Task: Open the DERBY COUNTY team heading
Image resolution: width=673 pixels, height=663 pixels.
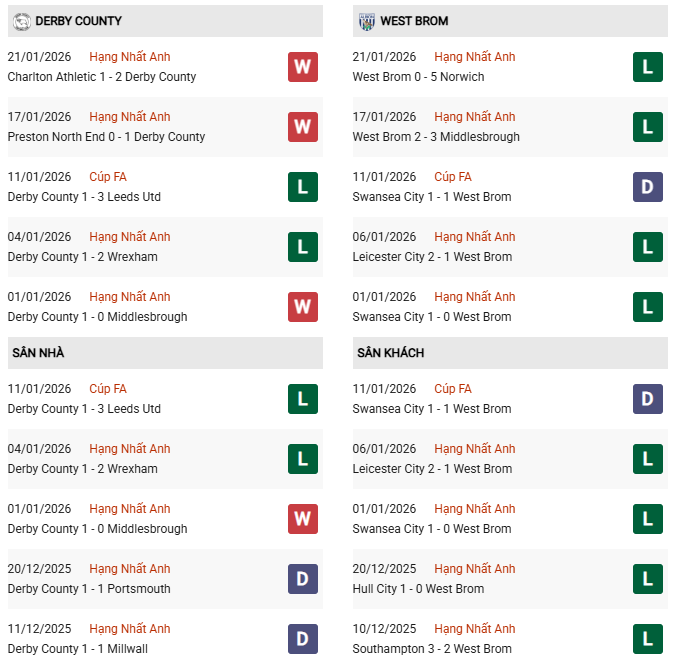Action: tap(78, 21)
